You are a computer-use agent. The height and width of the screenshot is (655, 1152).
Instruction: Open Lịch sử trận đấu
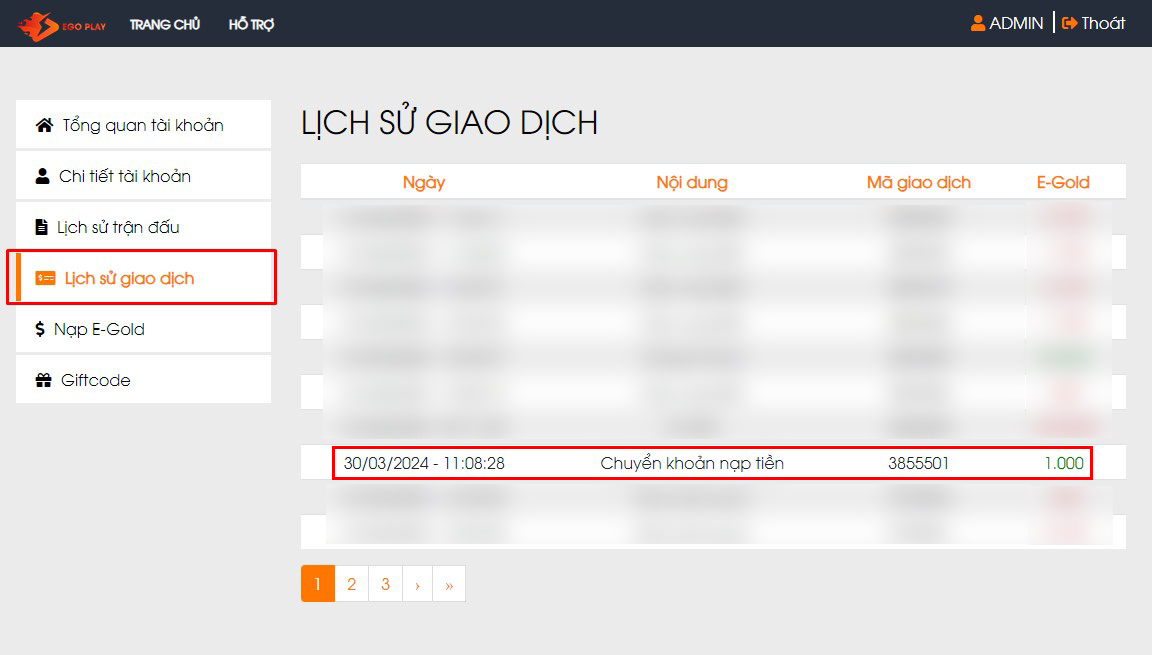(143, 227)
